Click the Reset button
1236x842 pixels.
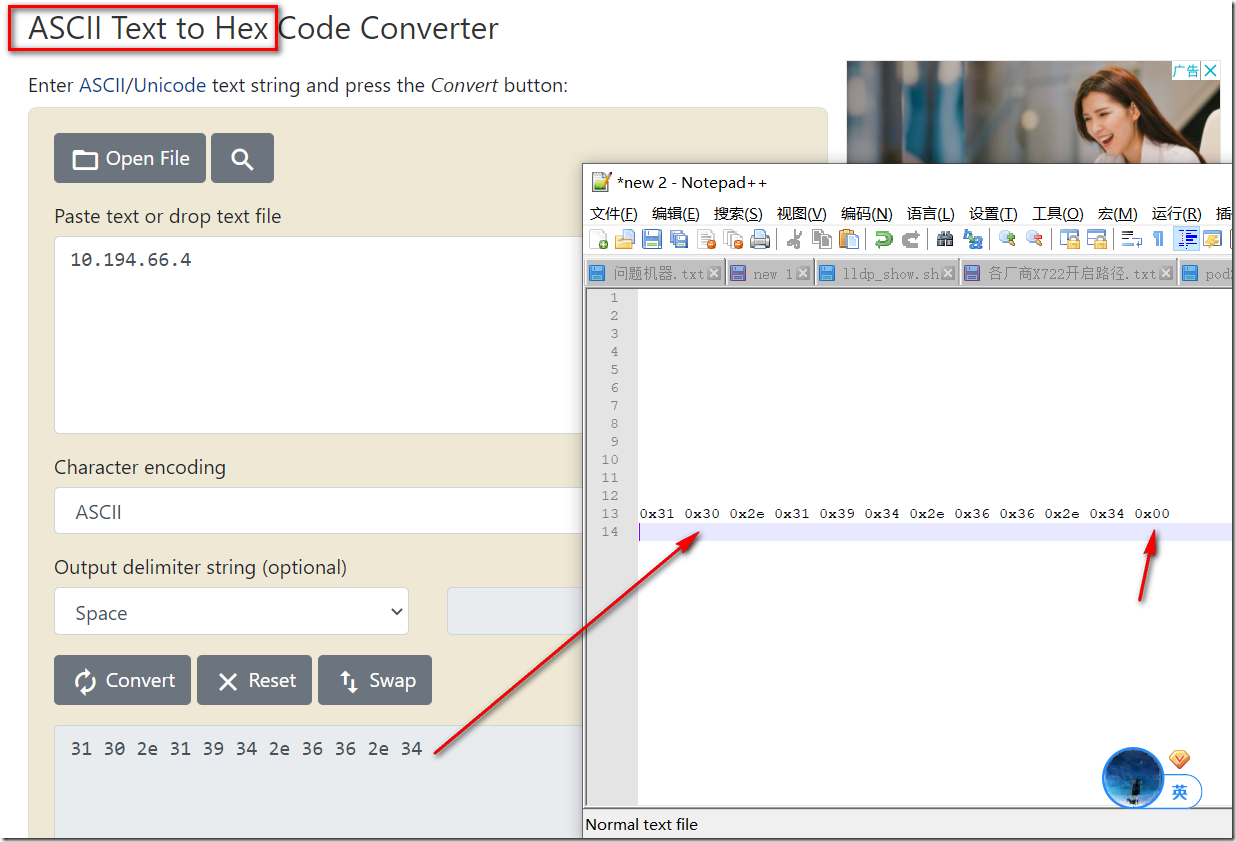[x=255, y=680]
